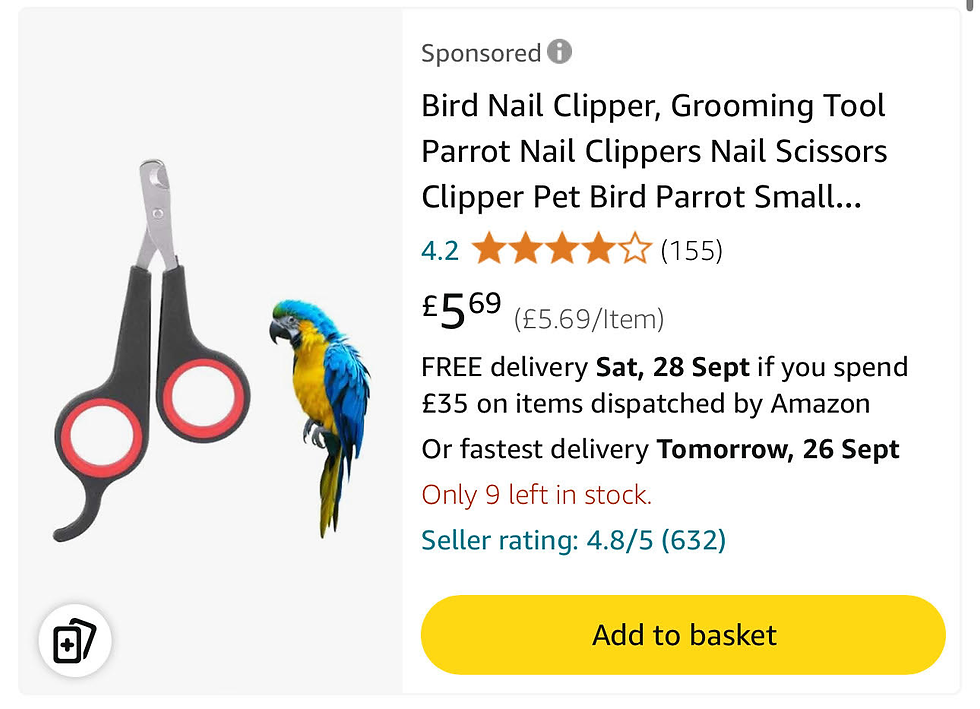Add the bird nail clipper to basket
Viewport: 980px width, 709px height.
click(683, 635)
